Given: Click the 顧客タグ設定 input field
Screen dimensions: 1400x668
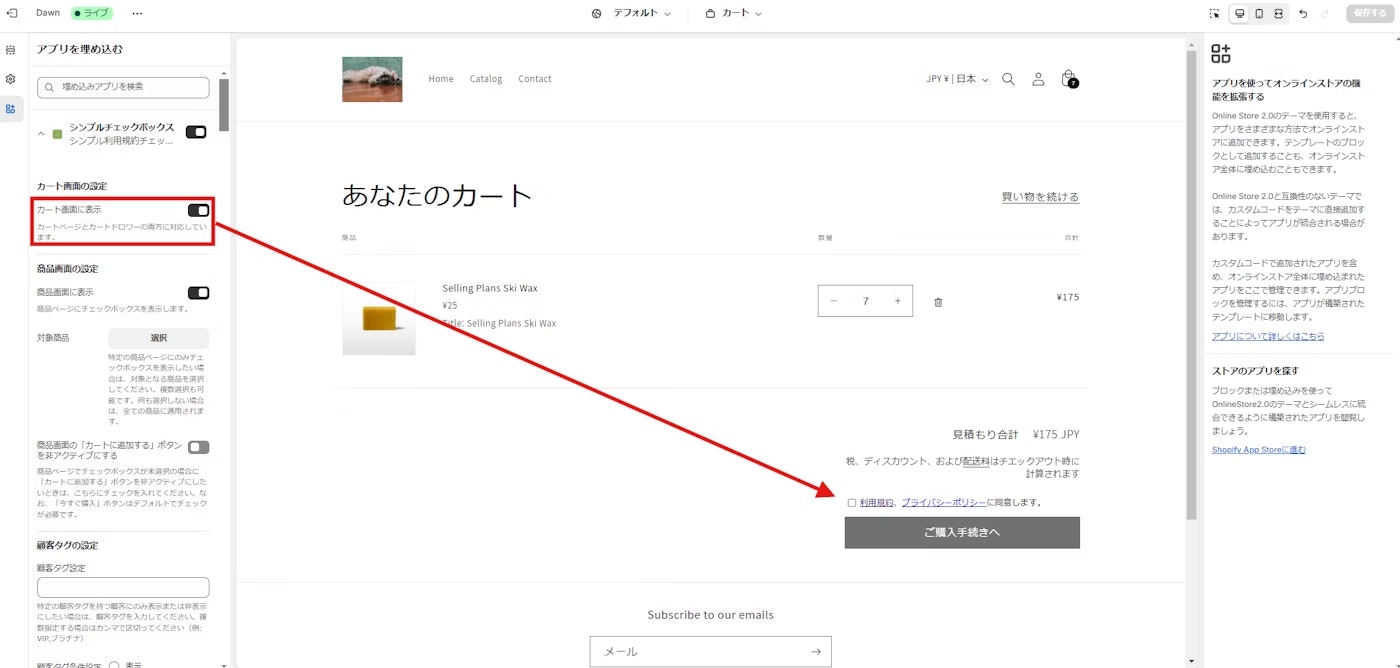Looking at the screenshot, I should pyautogui.click(x=122, y=587).
